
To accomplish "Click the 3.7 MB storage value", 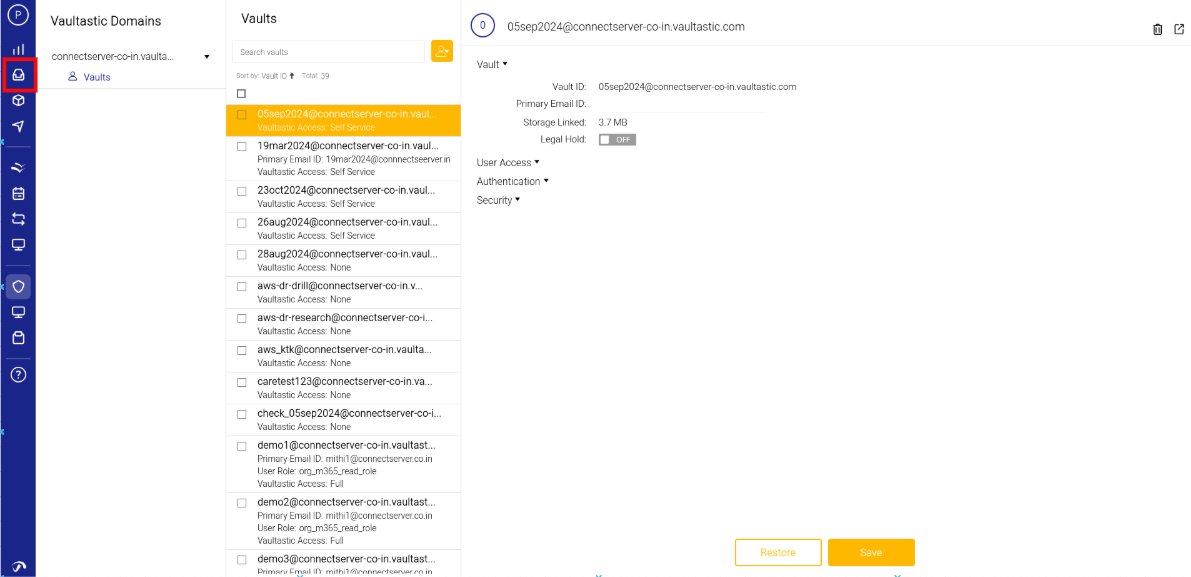I will 613,122.
